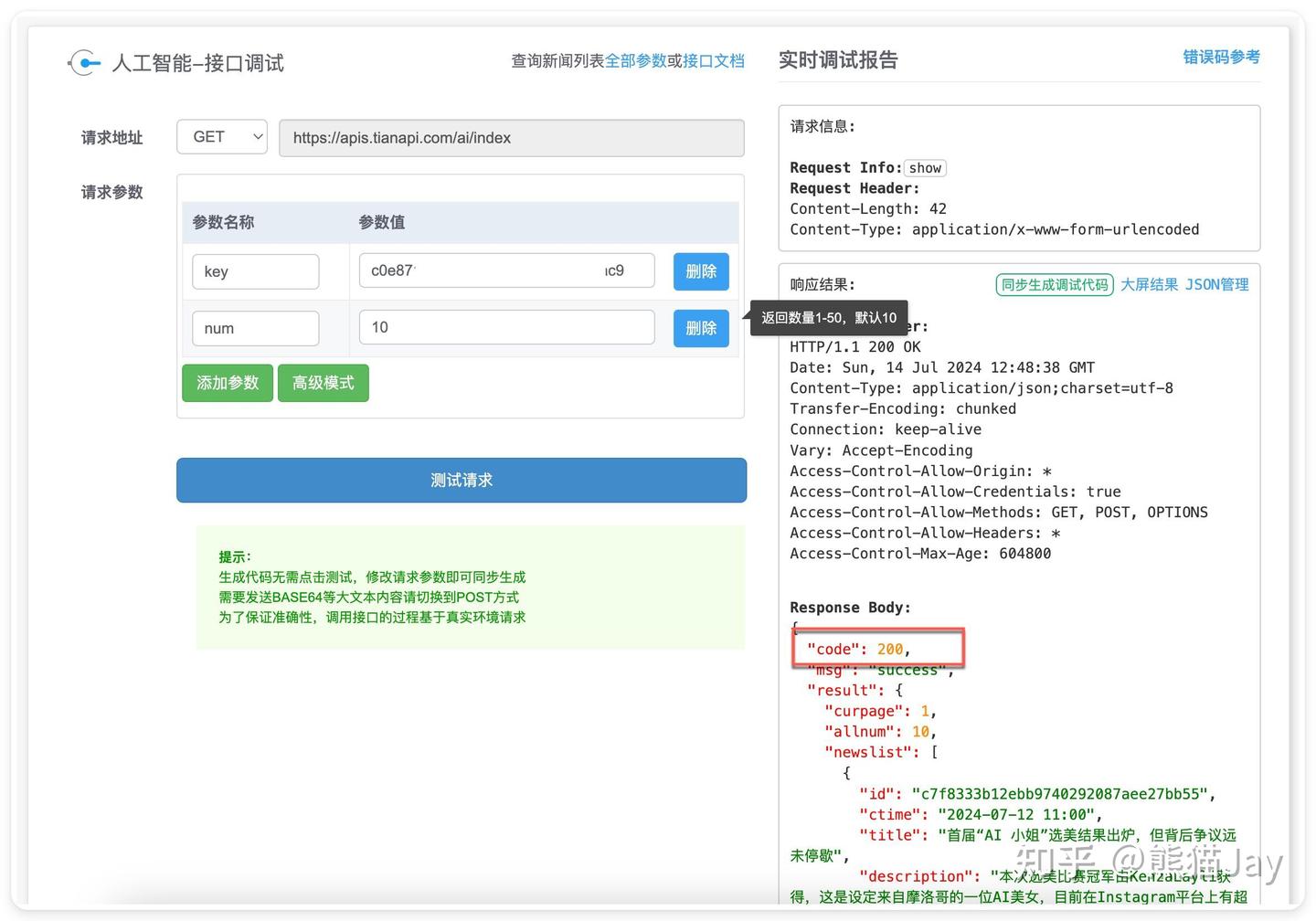Click the 添加参数 button
The width and height of the screenshot is (1316, 921).
point(228,383)
